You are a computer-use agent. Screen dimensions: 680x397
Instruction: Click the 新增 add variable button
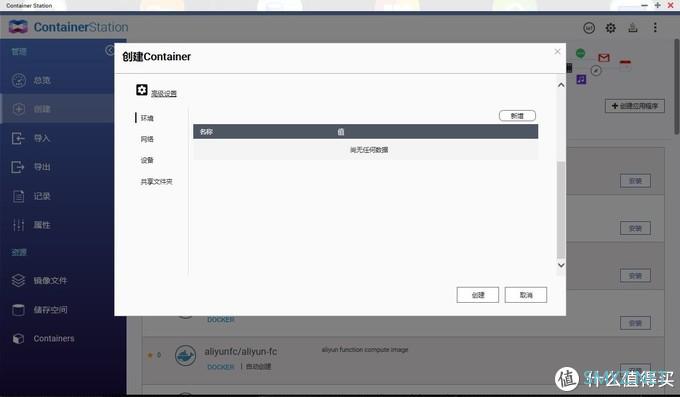tap(517, 116)
